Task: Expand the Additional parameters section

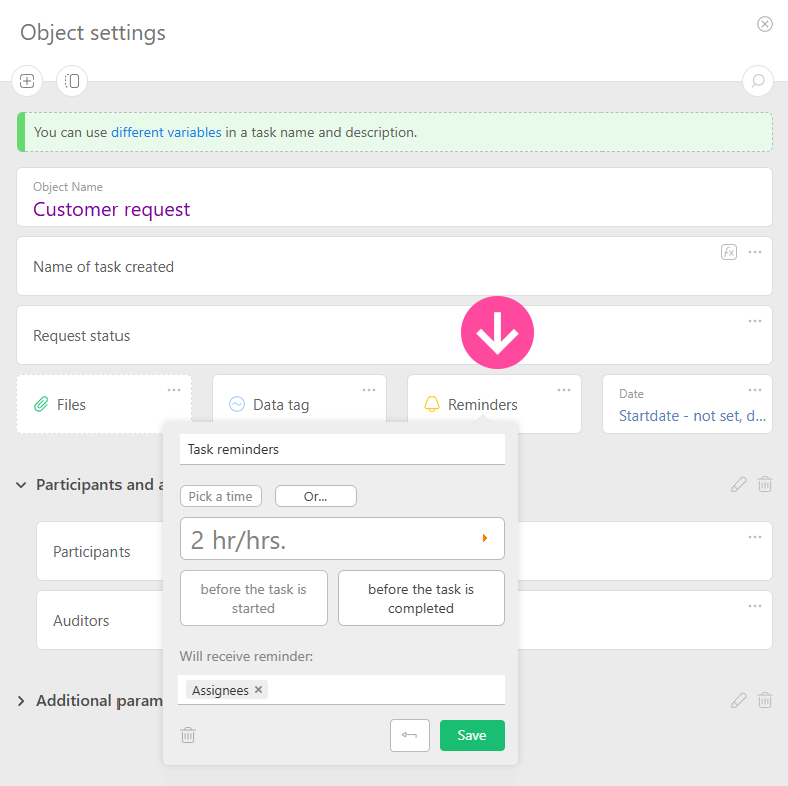Action: point(21,701)
